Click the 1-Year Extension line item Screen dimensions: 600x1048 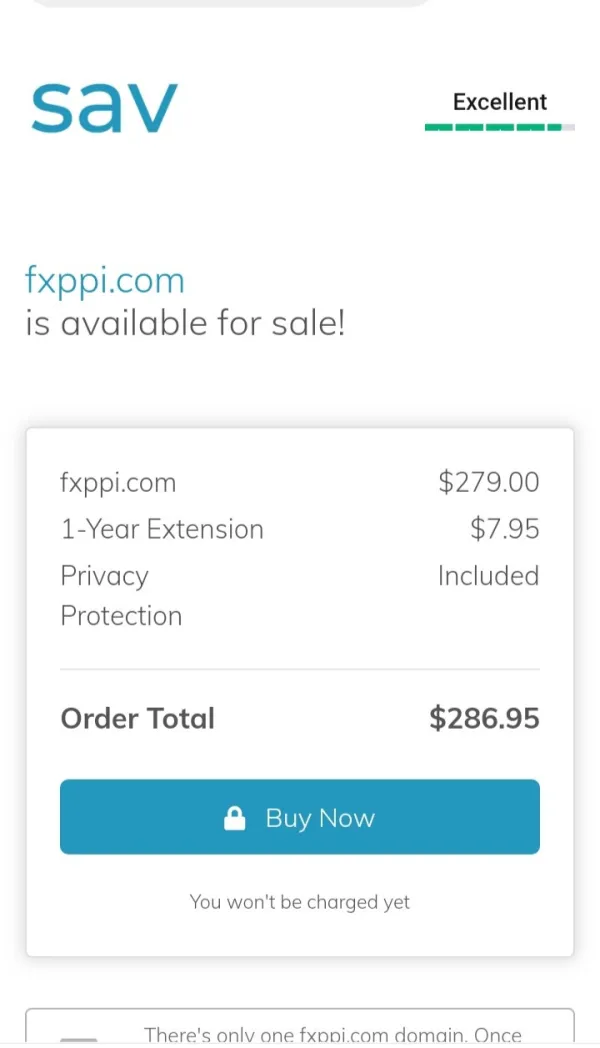[x=162, y=529]
